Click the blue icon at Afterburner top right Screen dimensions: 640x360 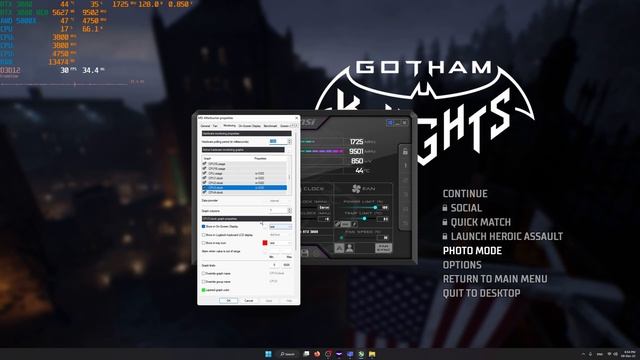point(390,122)
